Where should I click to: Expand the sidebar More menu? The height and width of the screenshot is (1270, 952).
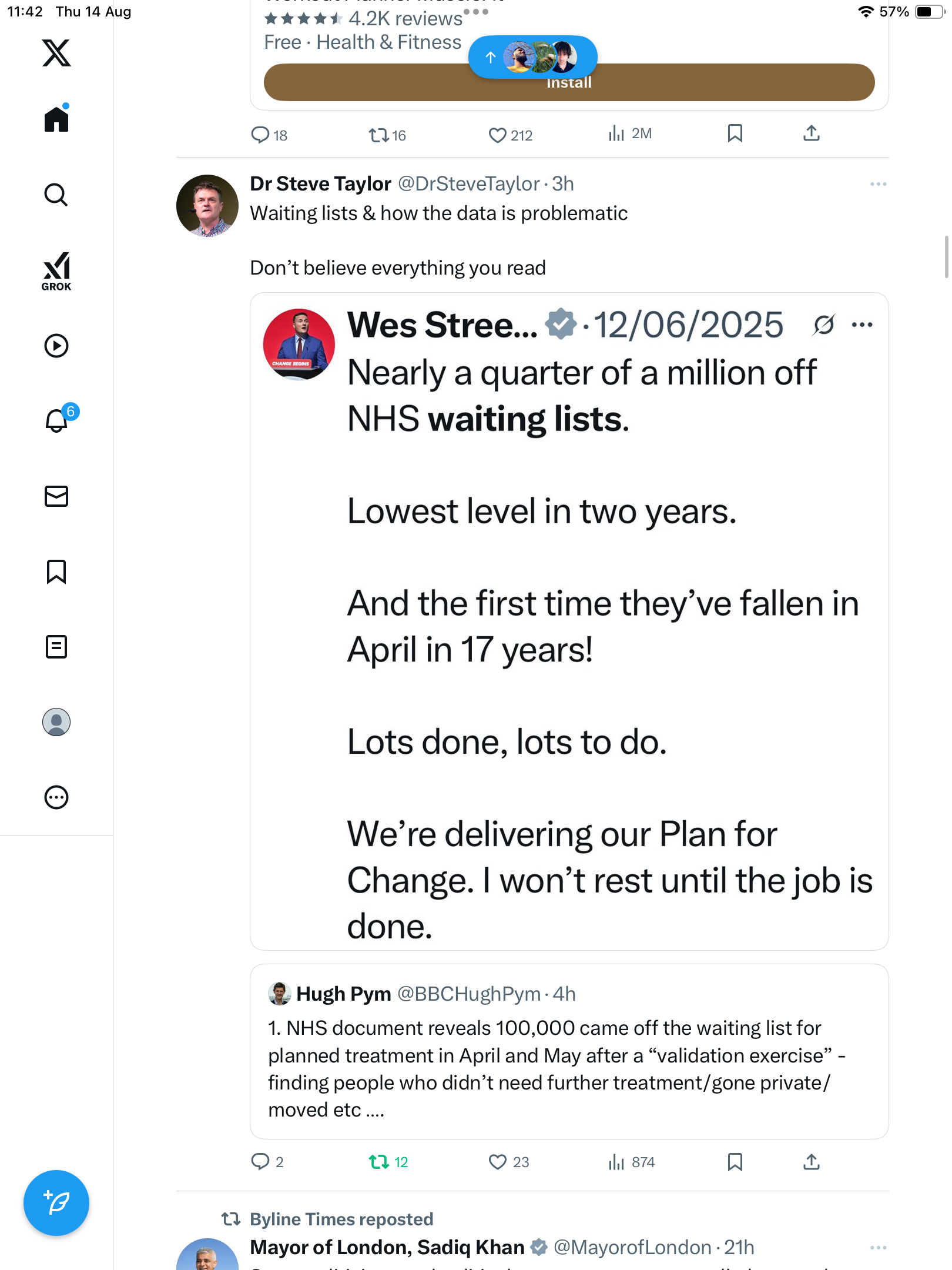coord(56,797)
